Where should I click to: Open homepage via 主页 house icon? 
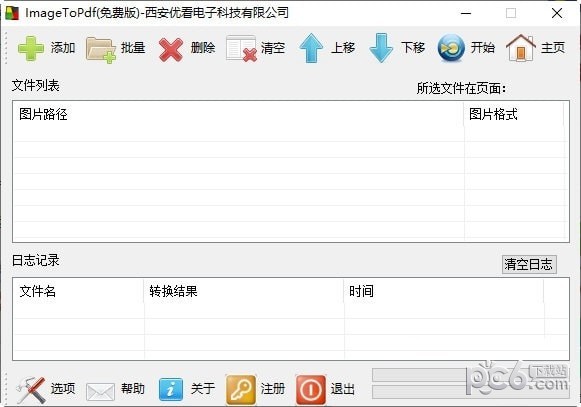521,48
